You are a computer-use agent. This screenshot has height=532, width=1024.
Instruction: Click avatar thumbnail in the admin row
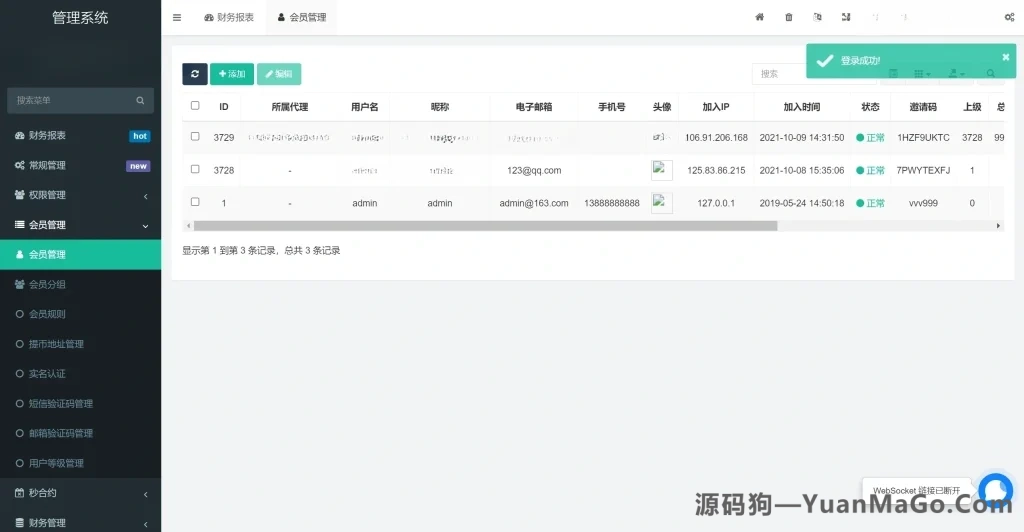(x=662, y=203)
